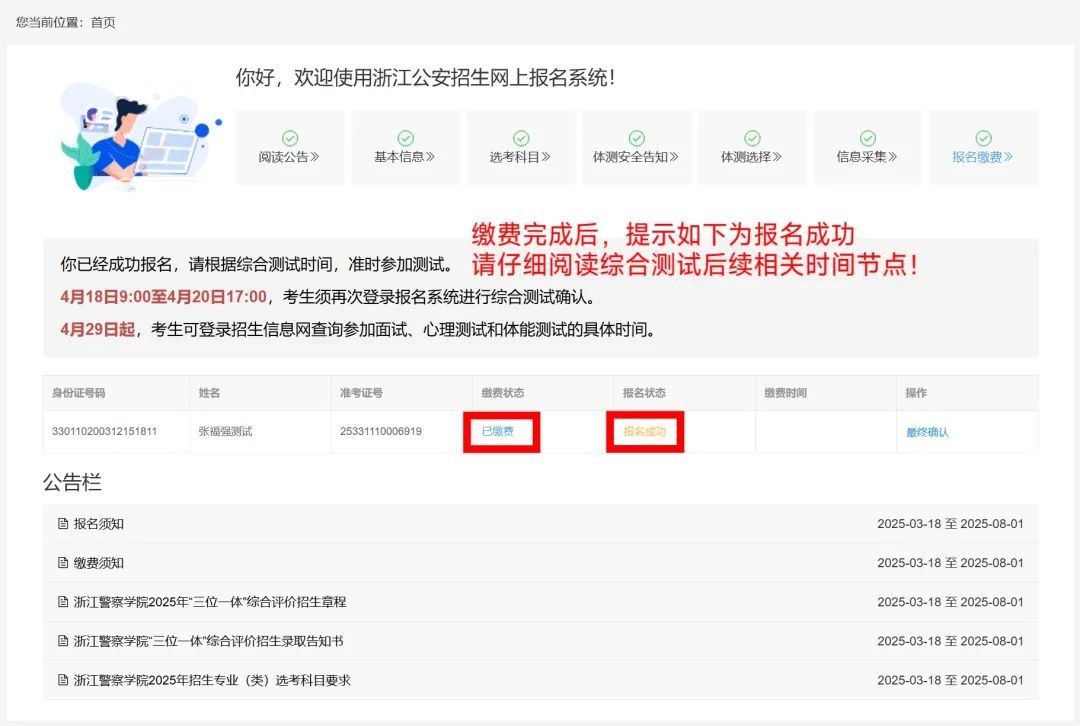The height and width of the screenshot is (726, 1080).
Task: Open the 综合评价招生录取告知书 announcement
Action: point(209,641)
